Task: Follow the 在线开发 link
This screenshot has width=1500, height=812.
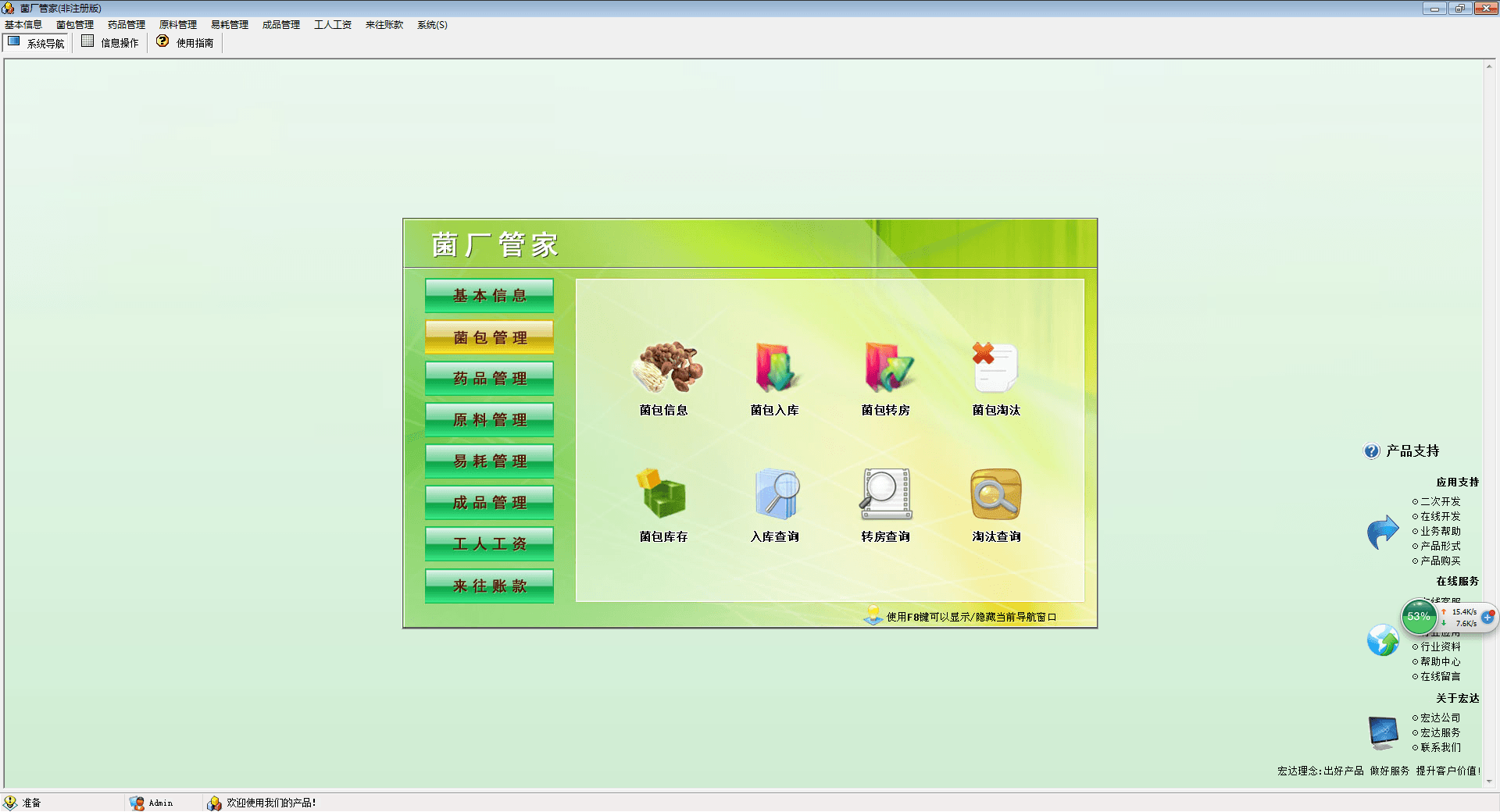Action: 1440,516
